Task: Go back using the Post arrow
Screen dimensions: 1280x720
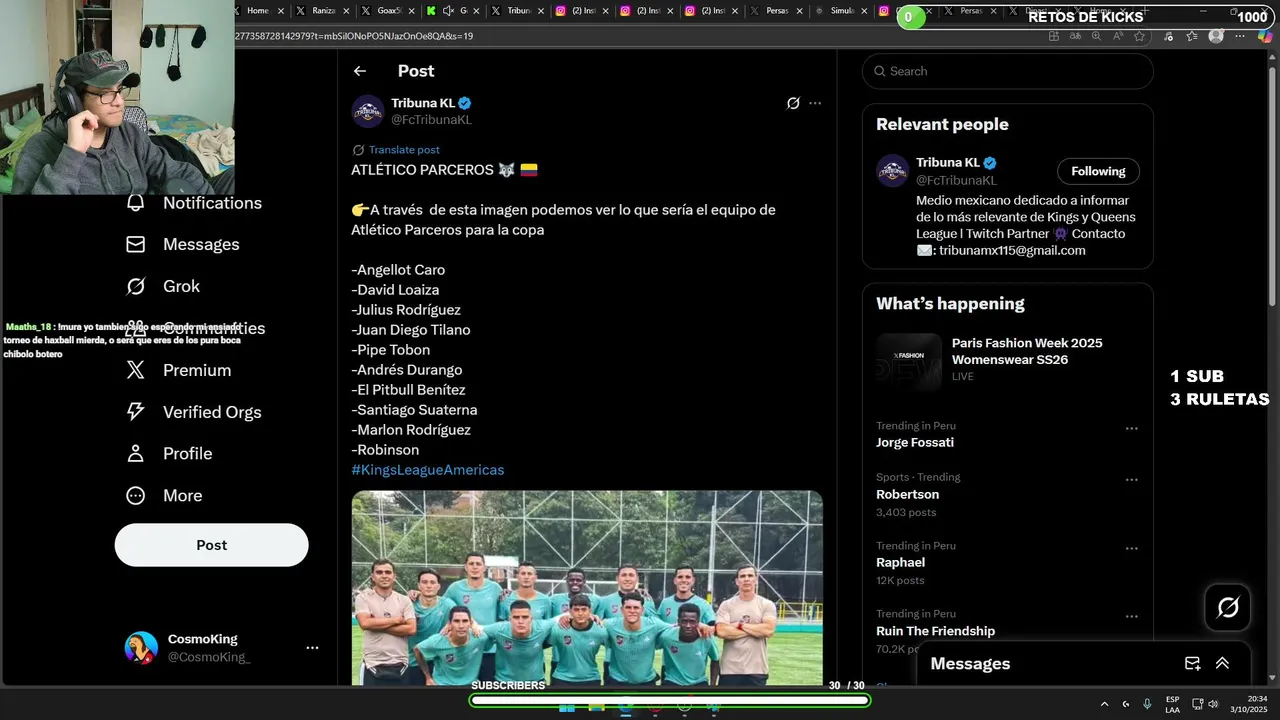Action: point(360,71)
